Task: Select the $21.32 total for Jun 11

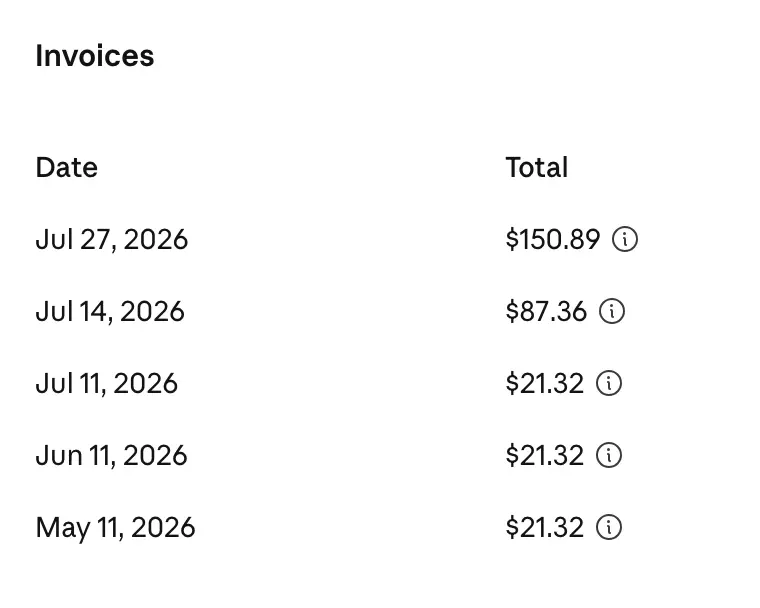Action: pos(544,455)
